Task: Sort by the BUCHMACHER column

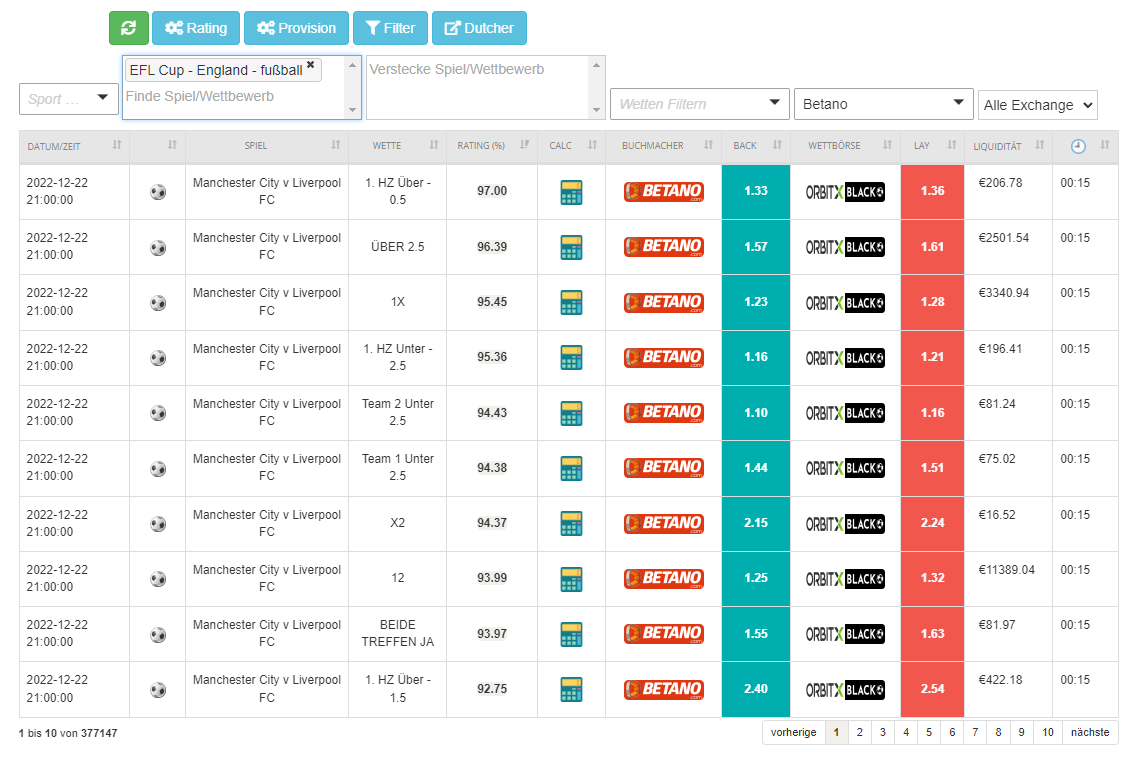Action: coord(663,146)
